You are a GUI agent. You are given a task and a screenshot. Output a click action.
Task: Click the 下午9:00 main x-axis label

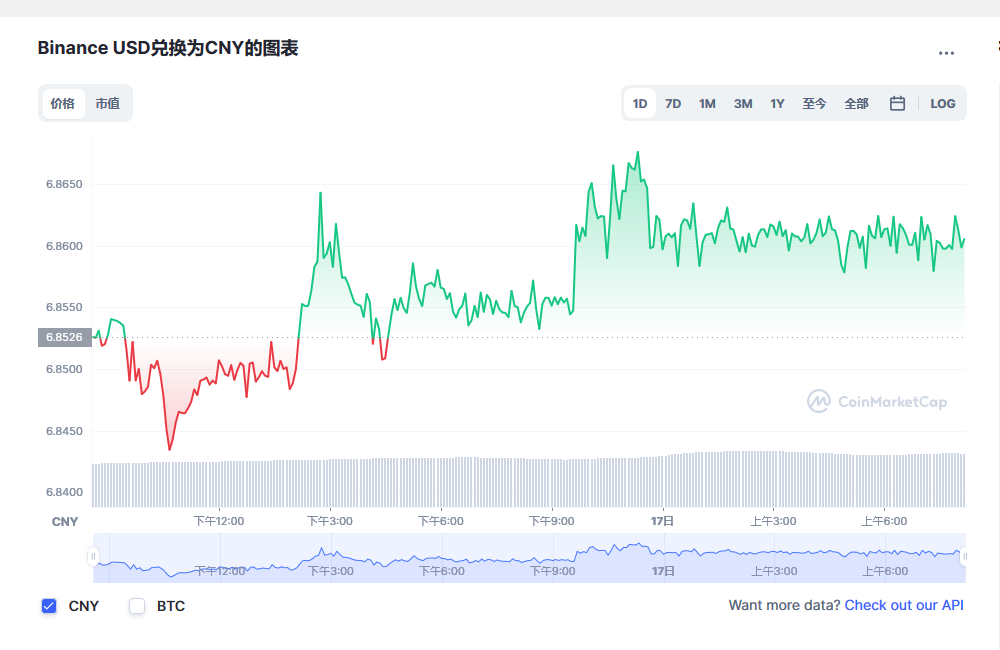coord(552,521)
